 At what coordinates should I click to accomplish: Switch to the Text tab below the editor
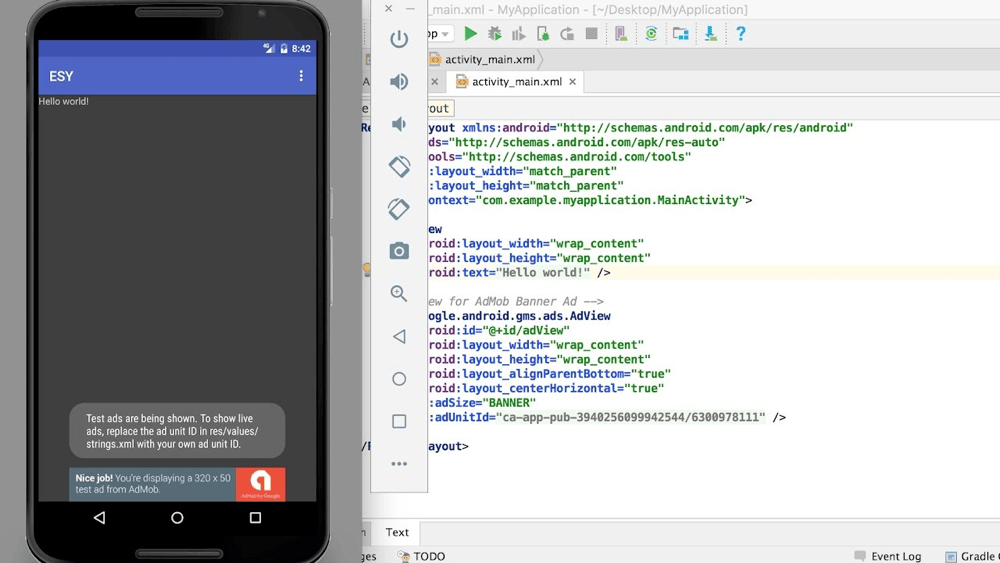397,532
